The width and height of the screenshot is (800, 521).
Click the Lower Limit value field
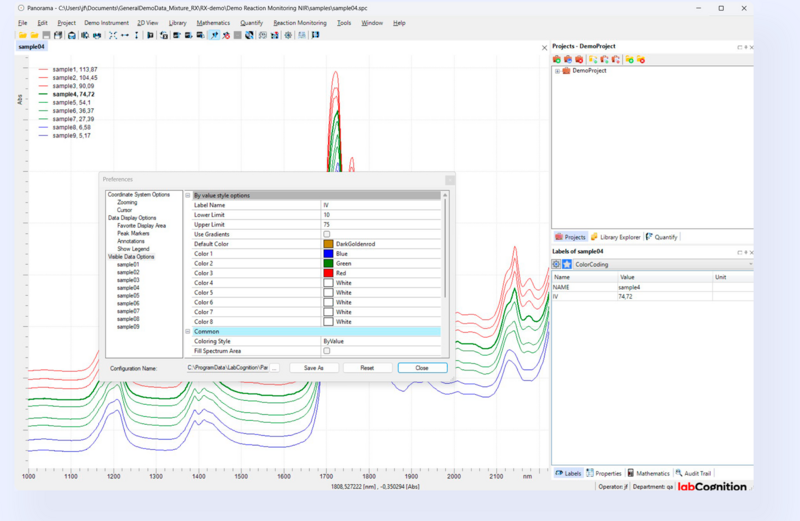tap(381, 215)
